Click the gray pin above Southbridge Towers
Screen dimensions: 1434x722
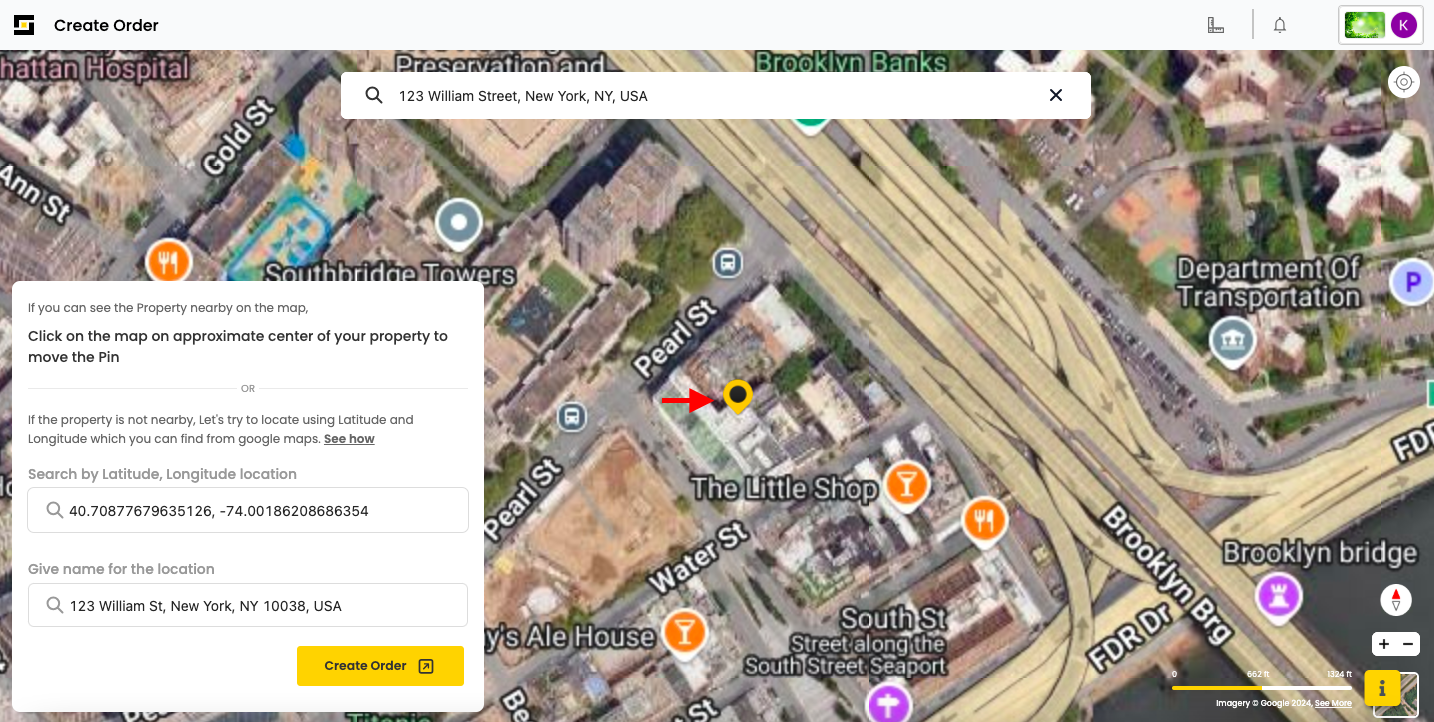(459, 224)
